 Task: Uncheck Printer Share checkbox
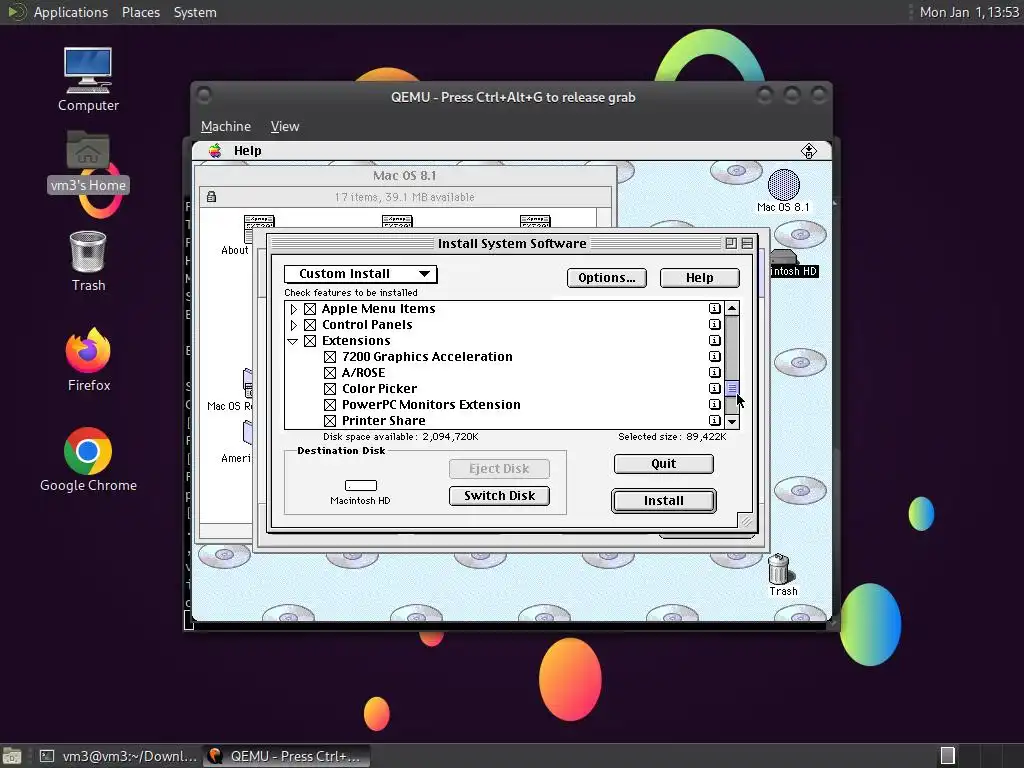[x=330, y=421]
